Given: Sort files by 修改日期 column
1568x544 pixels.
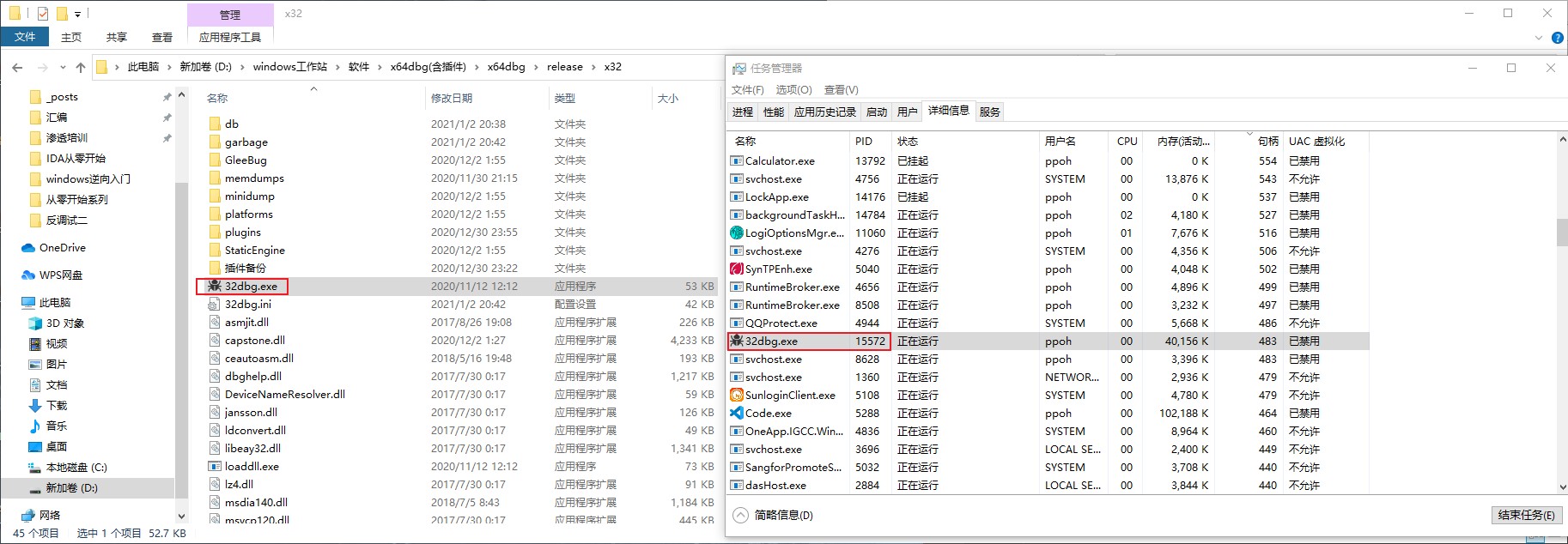Looking at the screenshot, I should [487, 98].
